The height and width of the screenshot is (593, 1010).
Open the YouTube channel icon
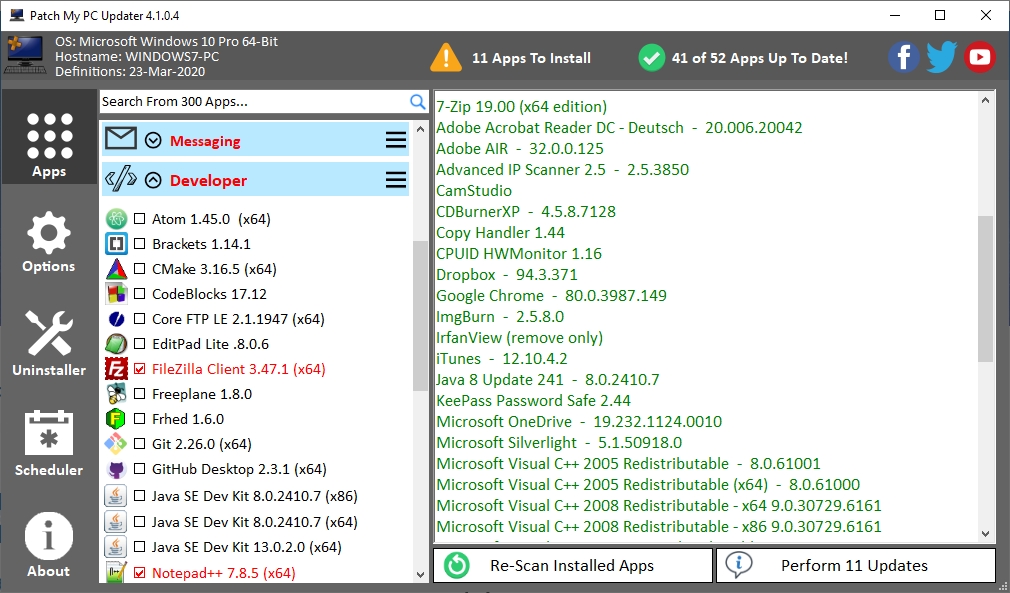(x=980, y=57)
